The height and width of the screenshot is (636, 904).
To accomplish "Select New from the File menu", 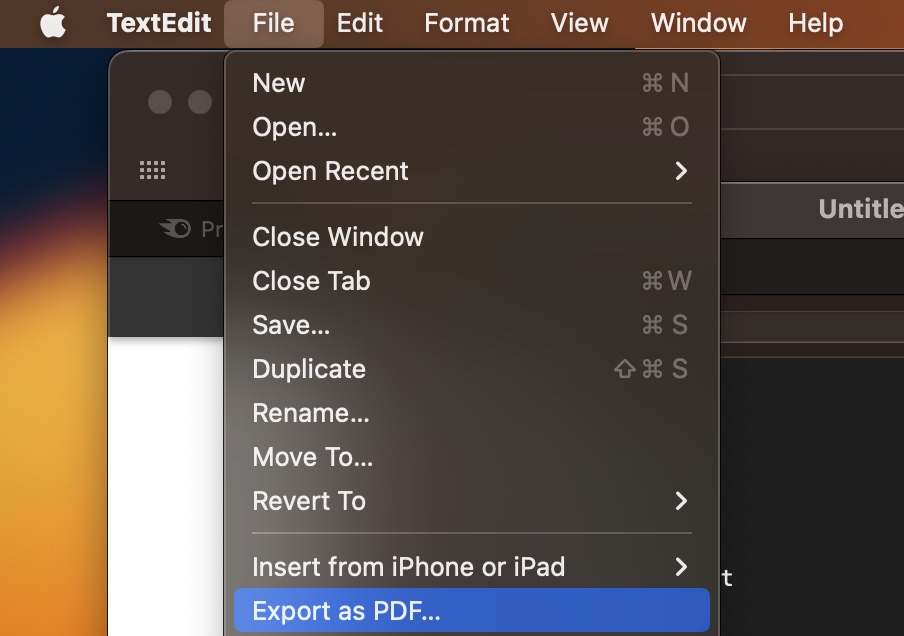I will tap(278, 83).
